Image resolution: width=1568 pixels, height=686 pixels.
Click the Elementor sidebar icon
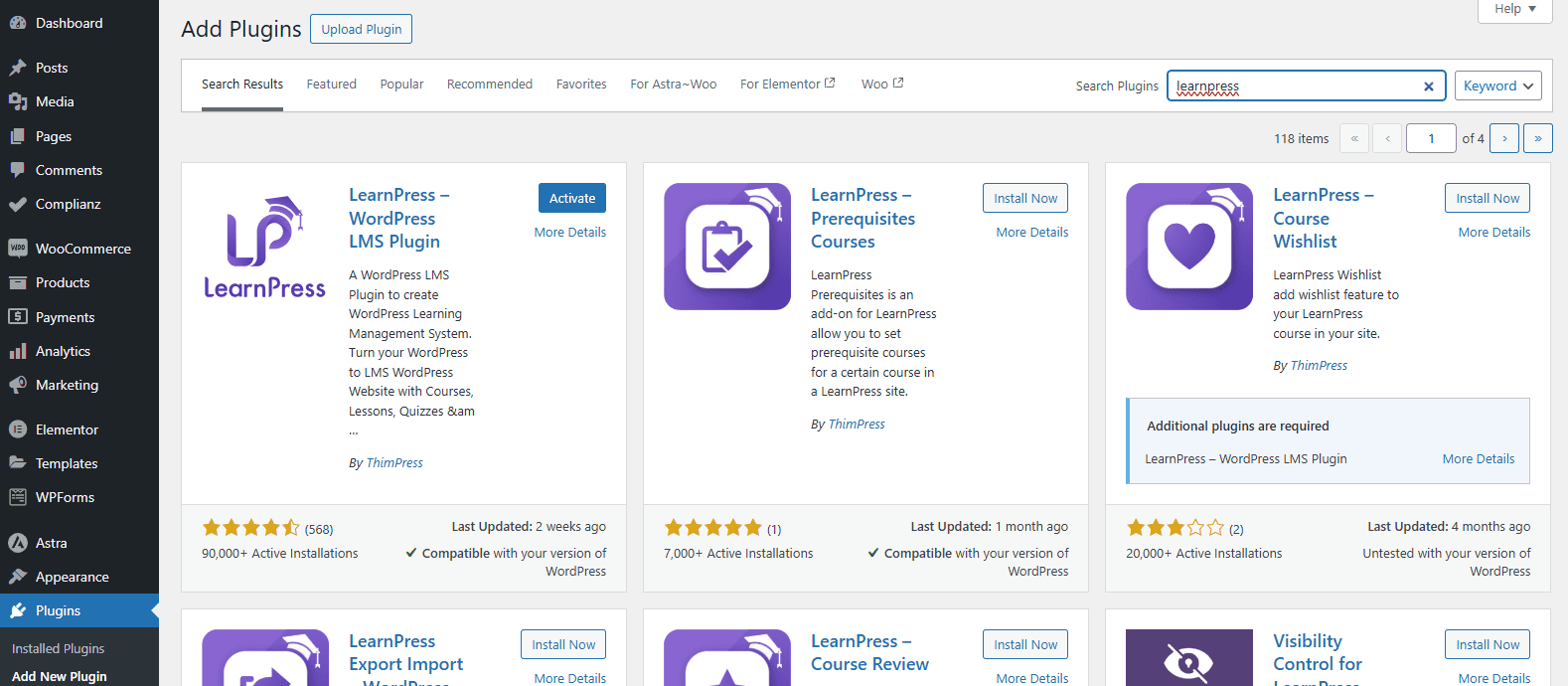coord(18,429)
